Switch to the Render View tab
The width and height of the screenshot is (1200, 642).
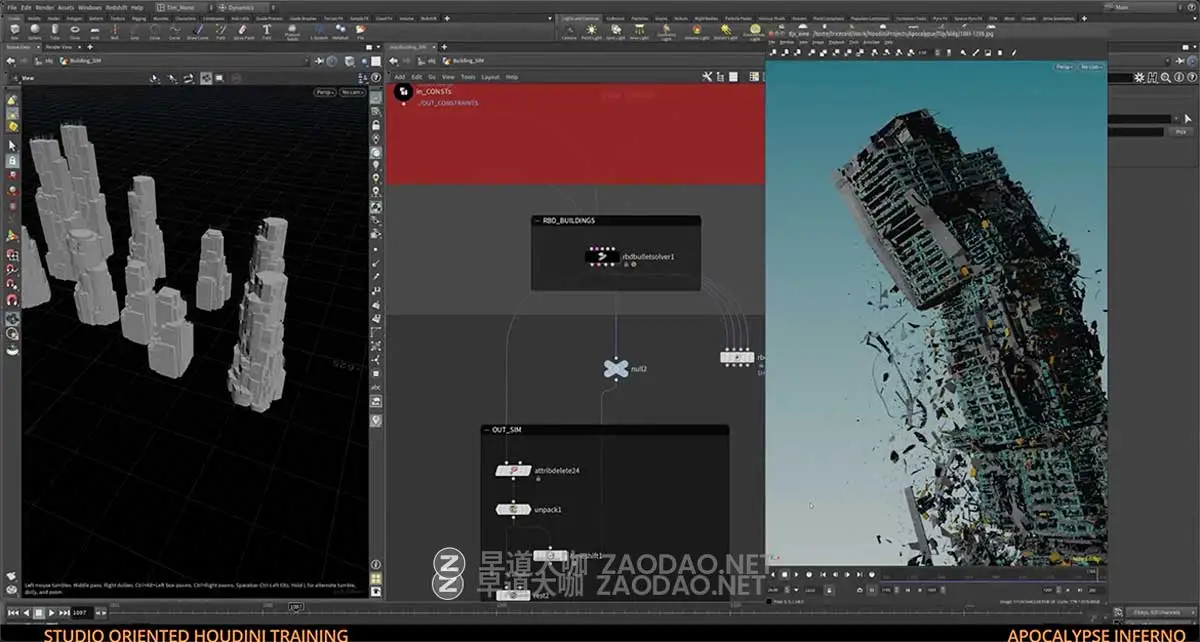pos(57,46)
